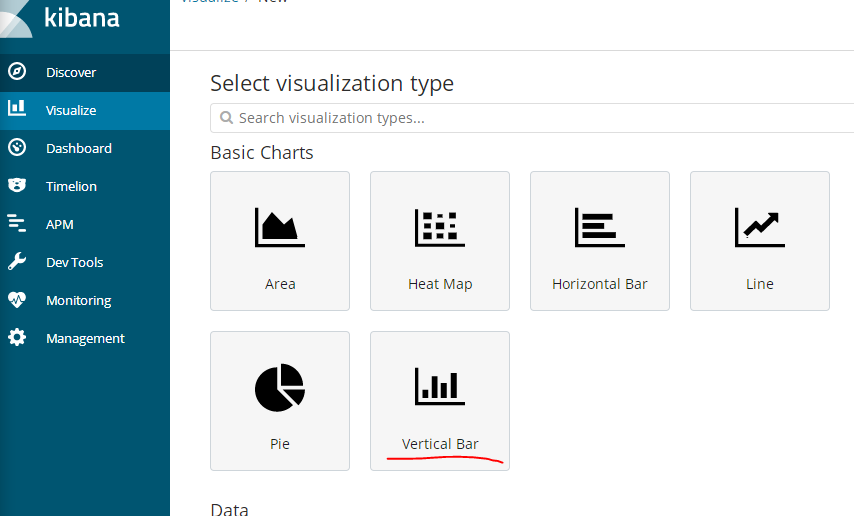Click the Management gear icon
Image resolution: width=854 pixels, height=516 pixels.
[x=17, y=337]
